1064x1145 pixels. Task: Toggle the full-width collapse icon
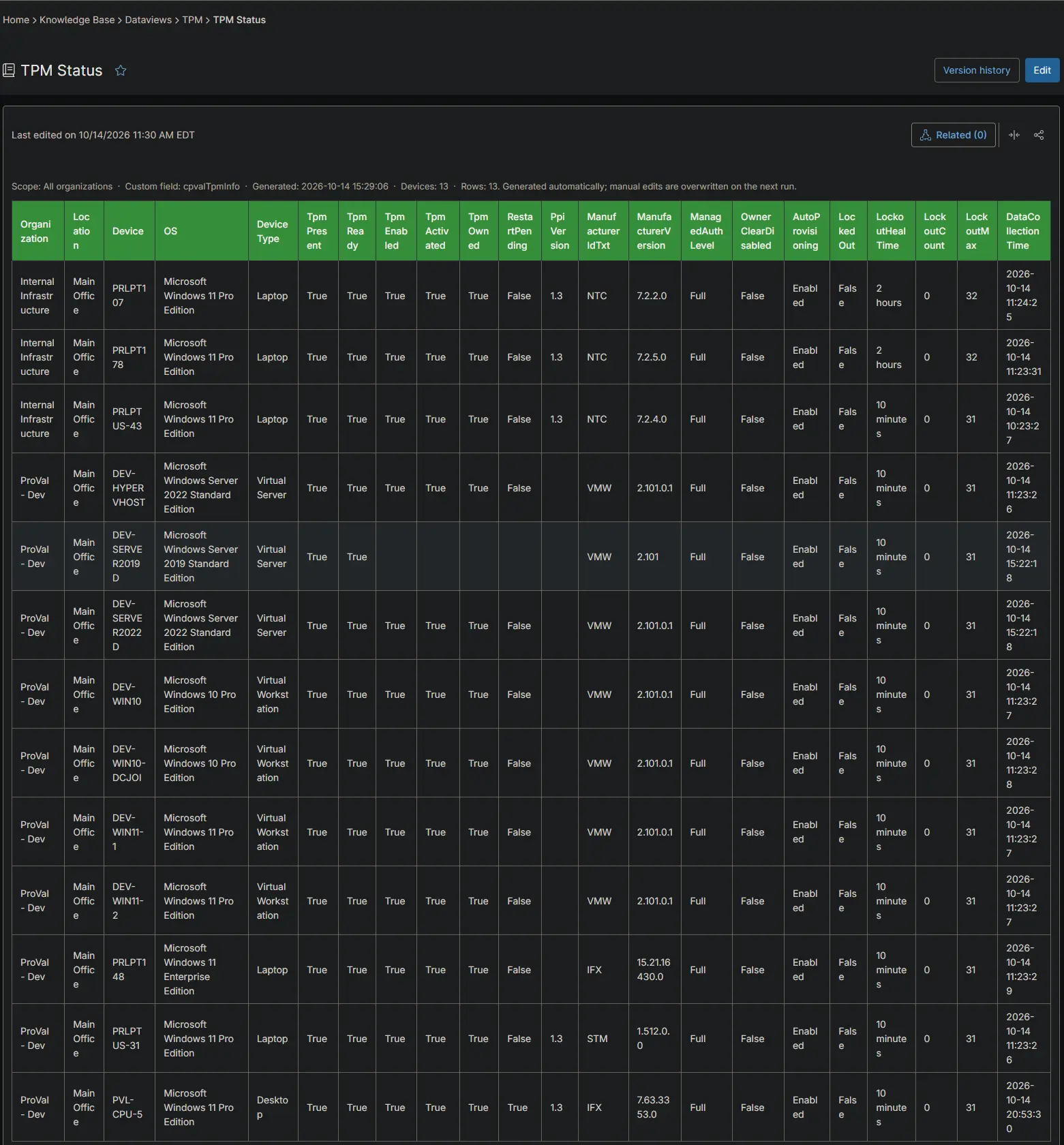(1014, 135)
